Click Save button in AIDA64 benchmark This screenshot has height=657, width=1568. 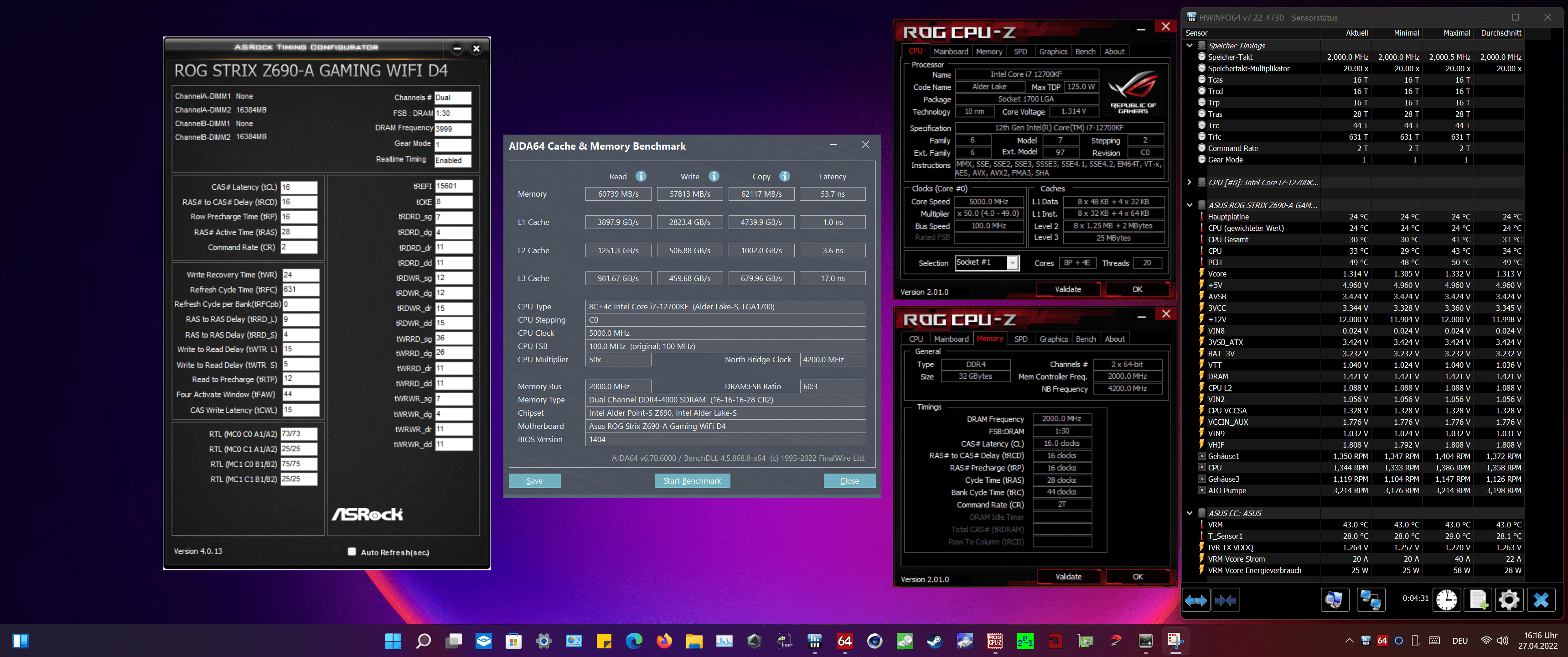click(x=534, y=480)
